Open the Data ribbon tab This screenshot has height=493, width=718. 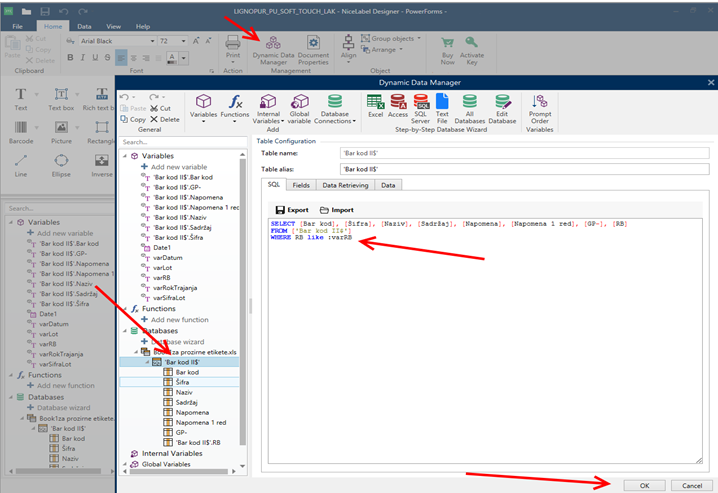click(x=84, y=27)
